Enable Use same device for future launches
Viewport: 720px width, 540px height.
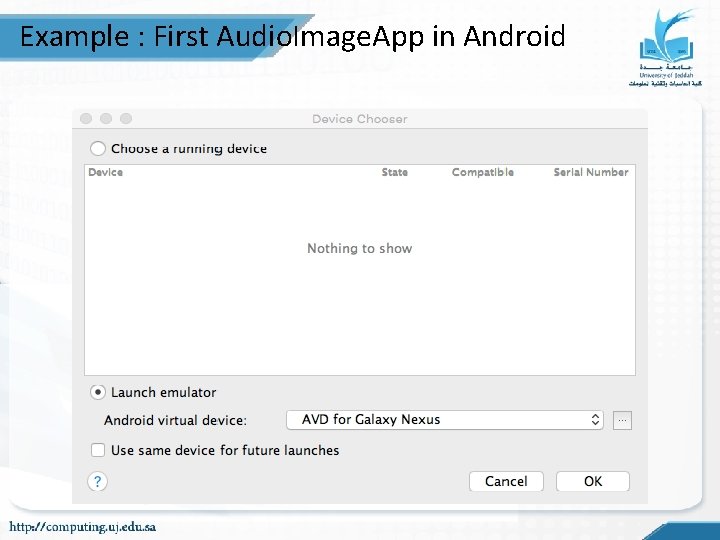(98, 450)
